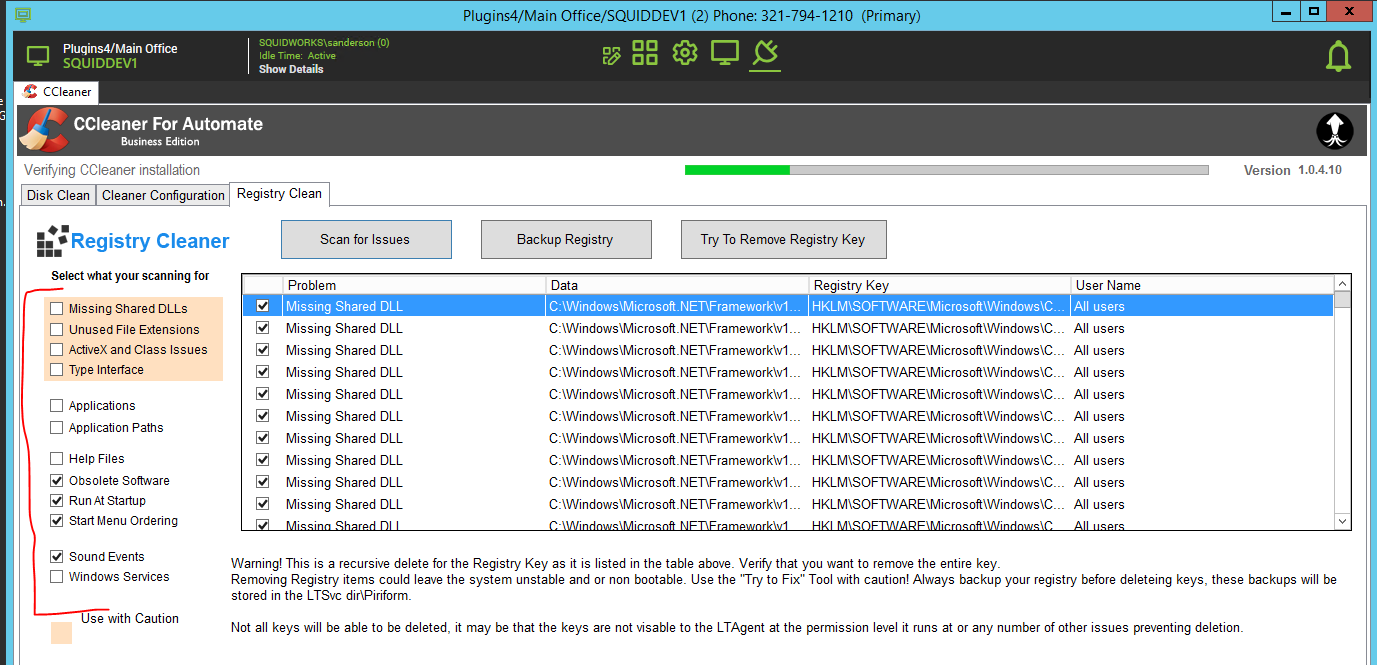Screen dimensions: 1377x665
Task: Open the notification bell icon
Action: tap(1338, 57)
